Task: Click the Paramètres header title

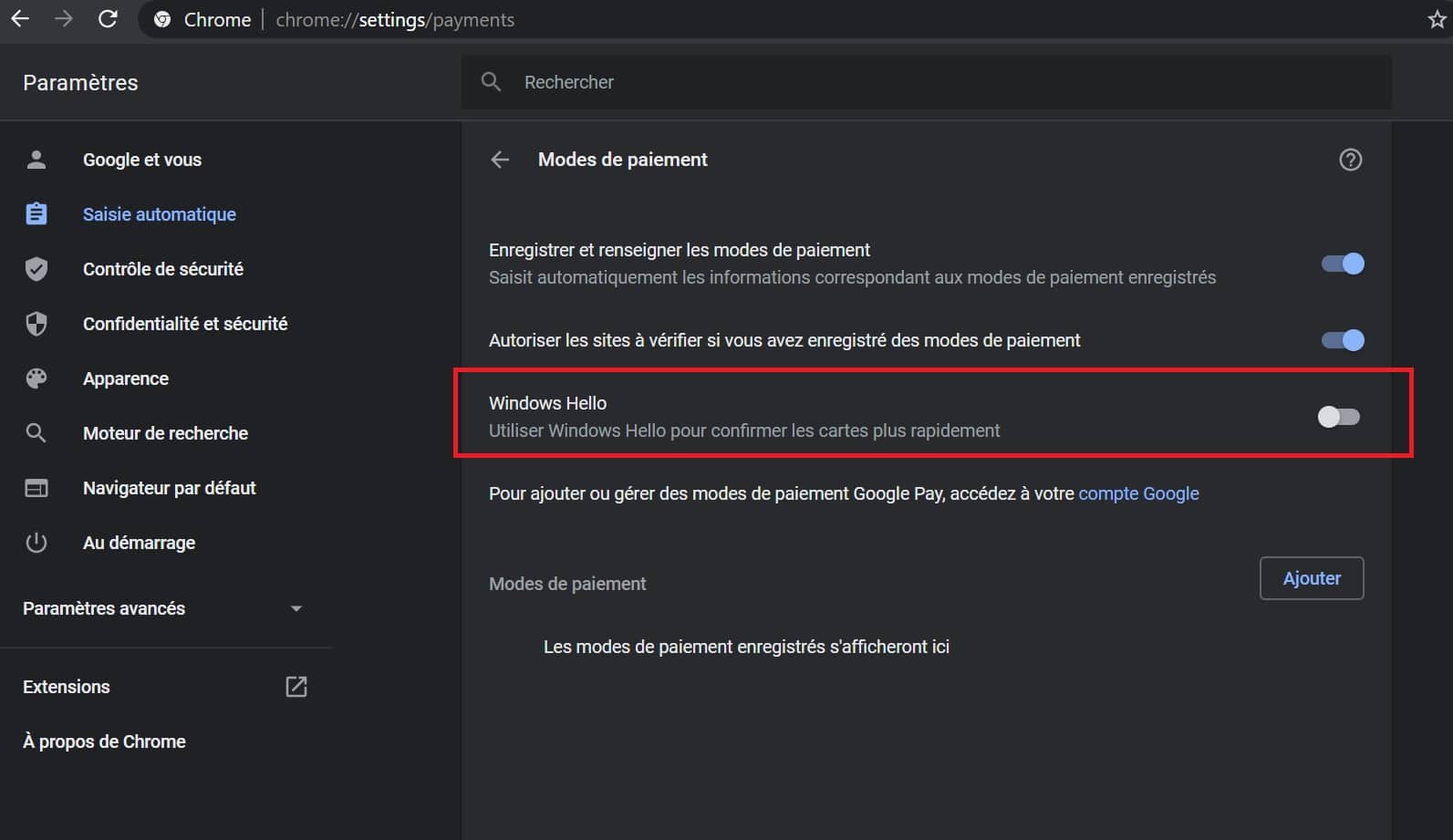Action: tap(80, 83)
